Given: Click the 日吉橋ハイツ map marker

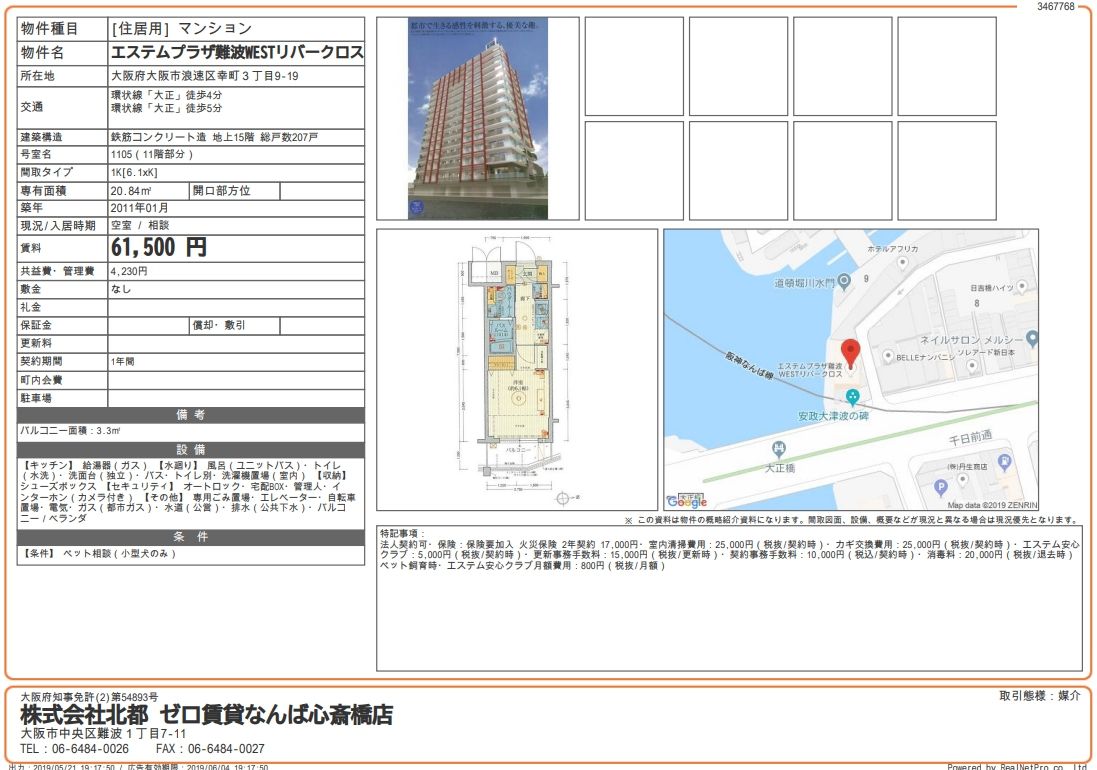Looking at the screenshot, I should click(1021, 285).
